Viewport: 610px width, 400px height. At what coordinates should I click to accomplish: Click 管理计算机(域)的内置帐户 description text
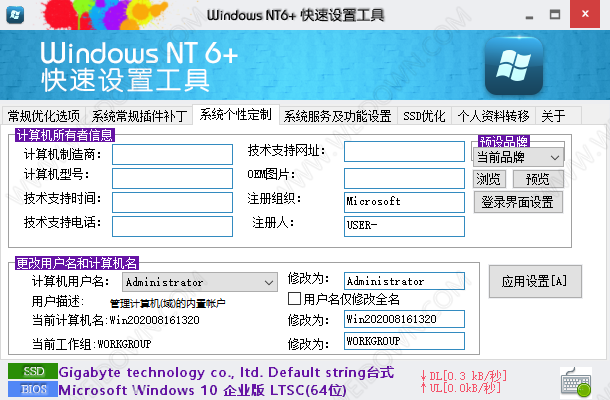click(x=168, y=303)
